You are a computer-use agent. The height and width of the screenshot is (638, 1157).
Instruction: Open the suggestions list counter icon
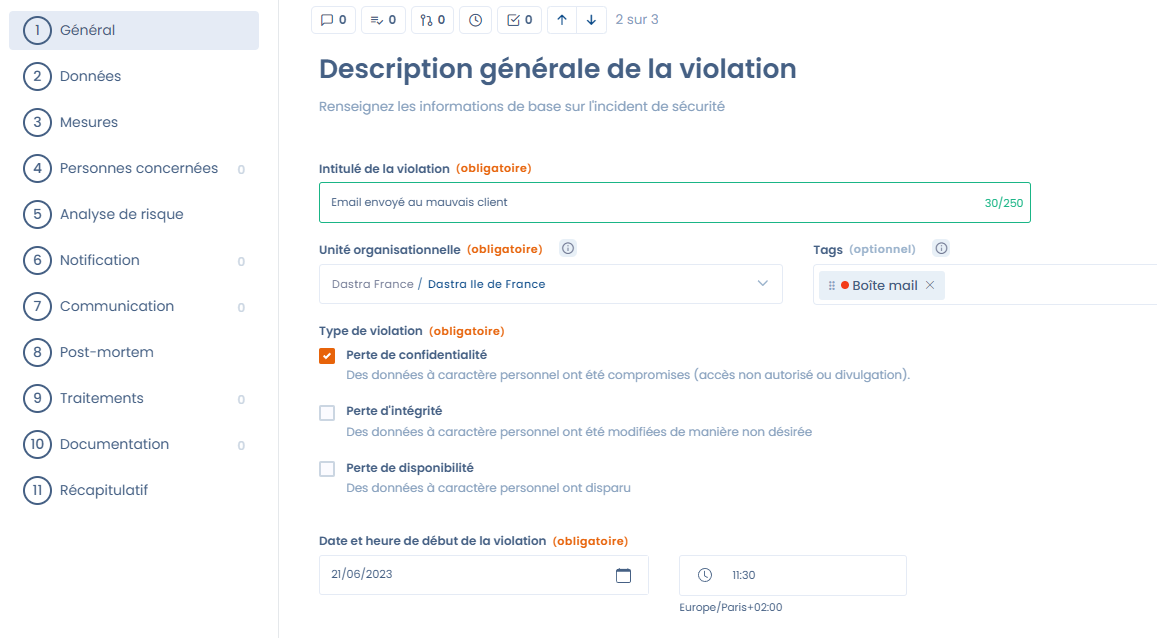383,20
